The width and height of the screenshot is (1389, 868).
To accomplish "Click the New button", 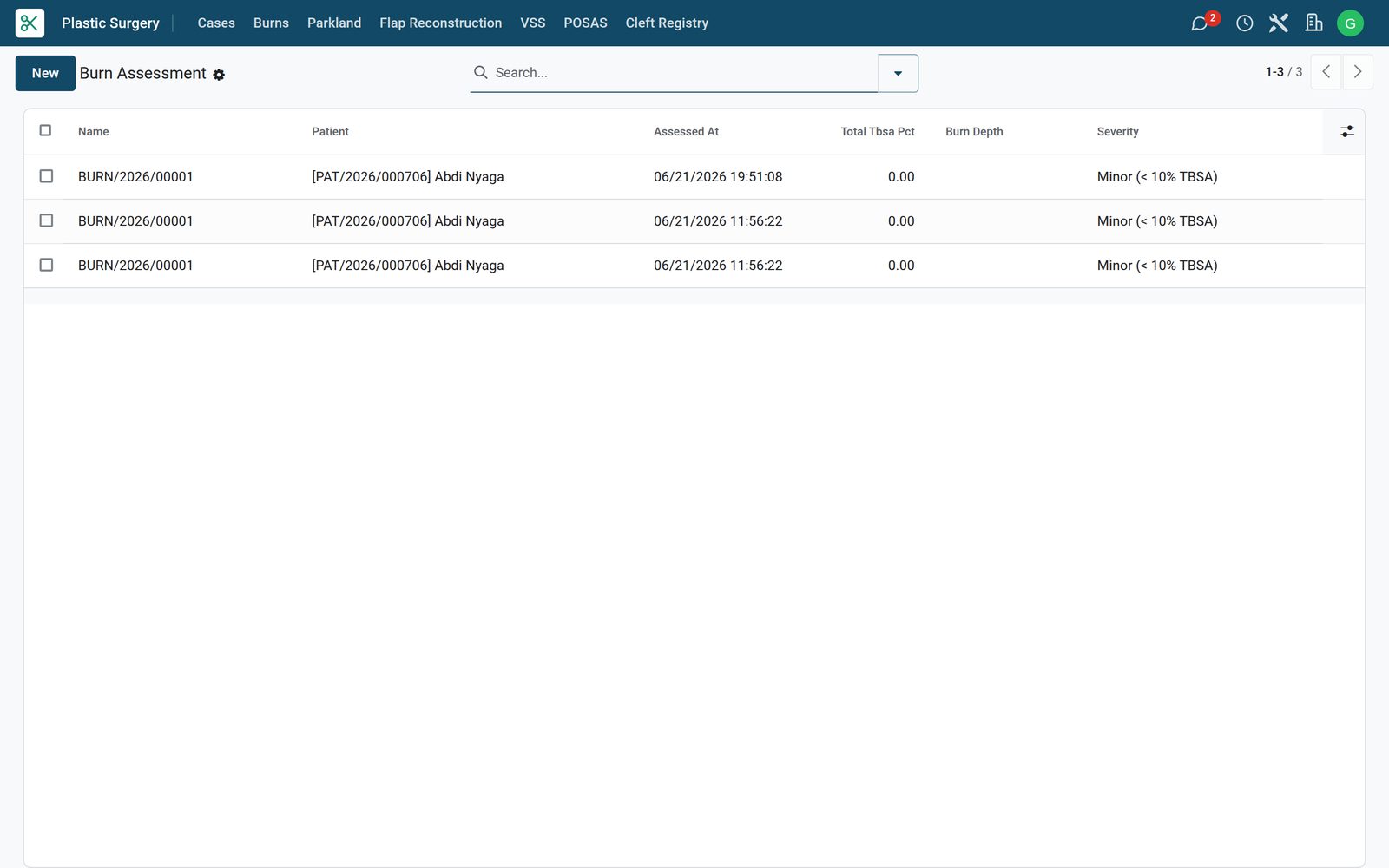I will [x=45, y=73].
